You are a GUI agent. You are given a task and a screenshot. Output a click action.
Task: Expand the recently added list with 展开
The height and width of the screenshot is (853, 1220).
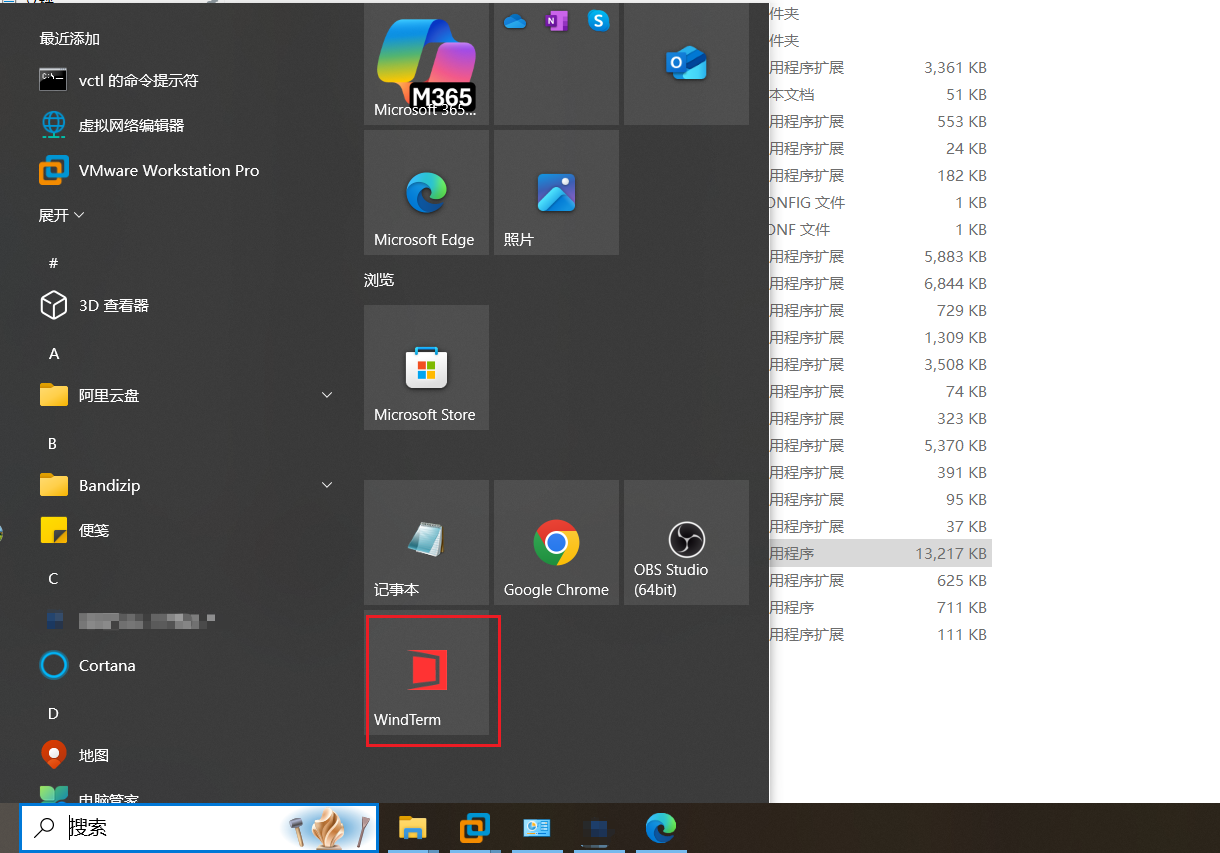click(x=61, y=215)
